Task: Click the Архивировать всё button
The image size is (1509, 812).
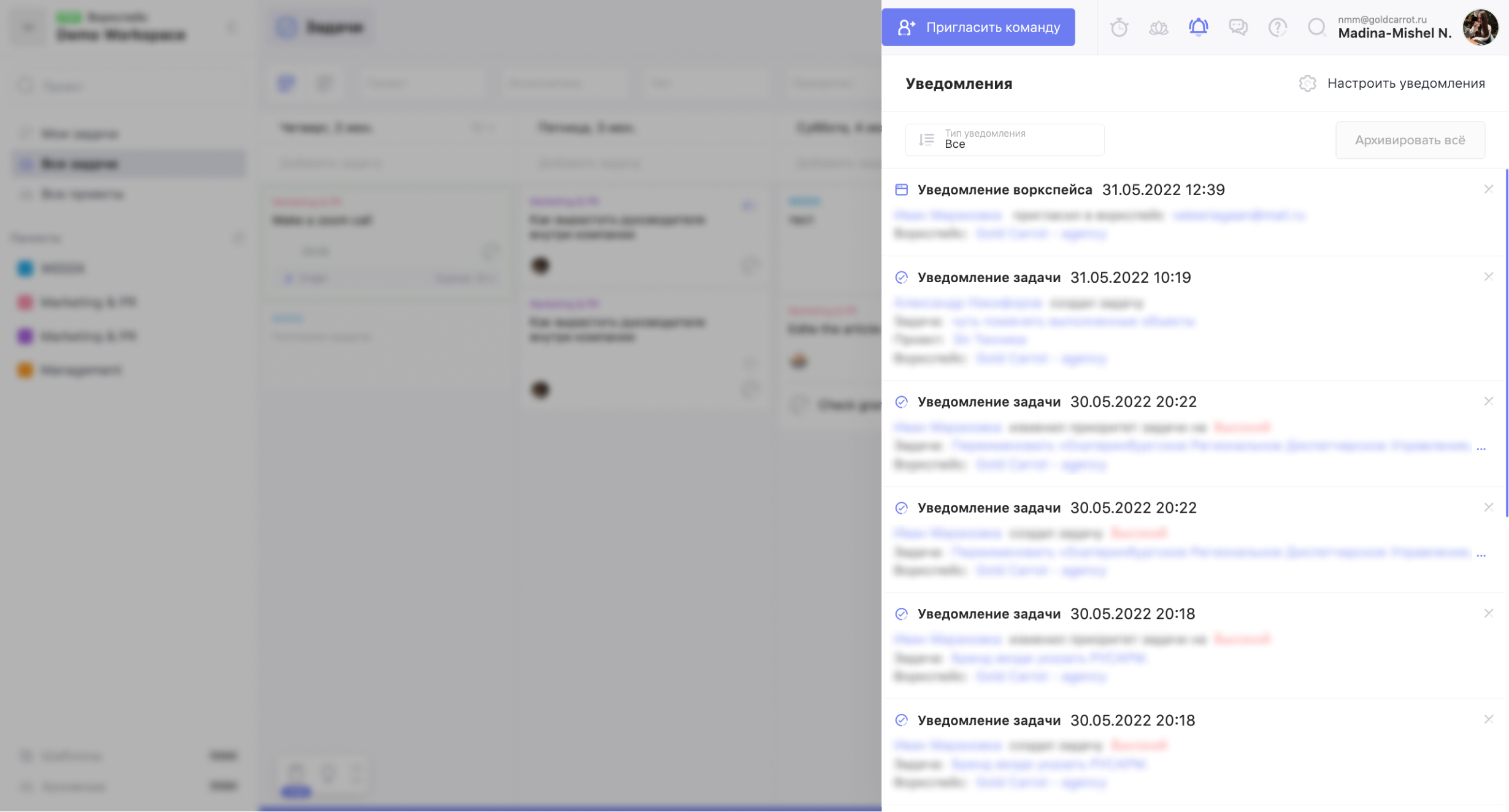Action: (1410, 140)
